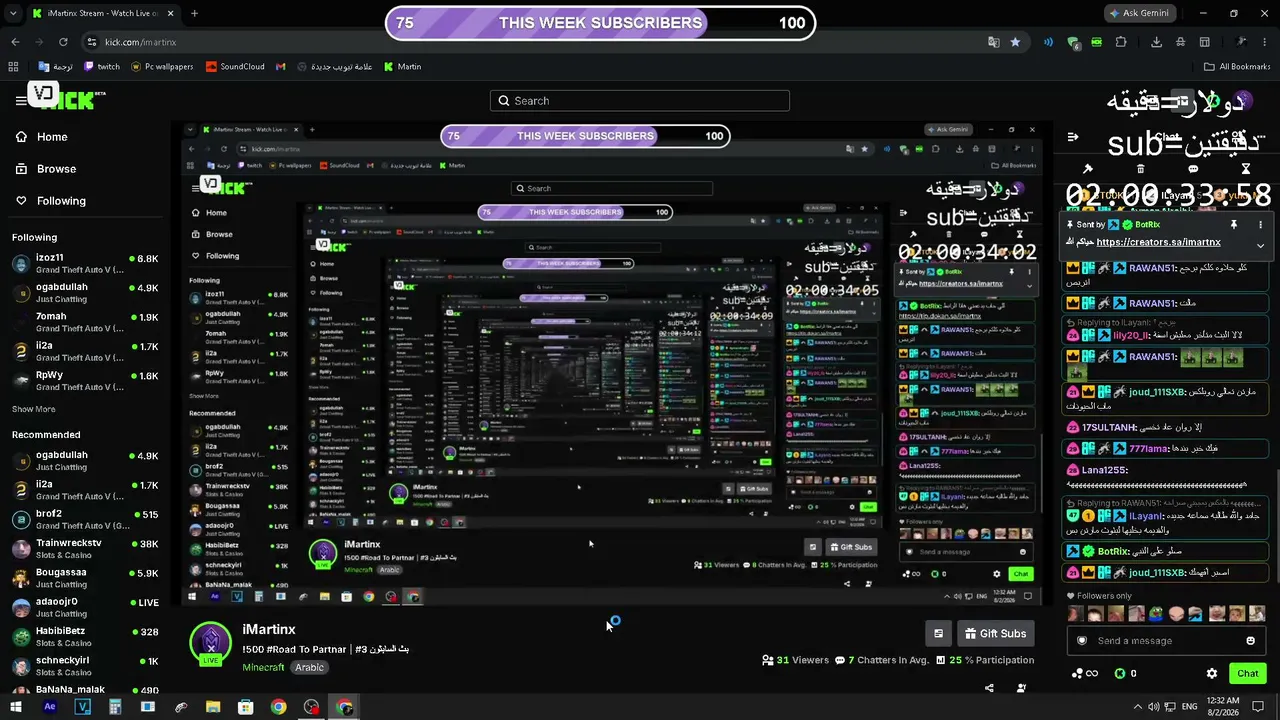Click the channel icon button beside Gift Subs
The height and width of the screenshot is (720, 1280).
point(938,634)
